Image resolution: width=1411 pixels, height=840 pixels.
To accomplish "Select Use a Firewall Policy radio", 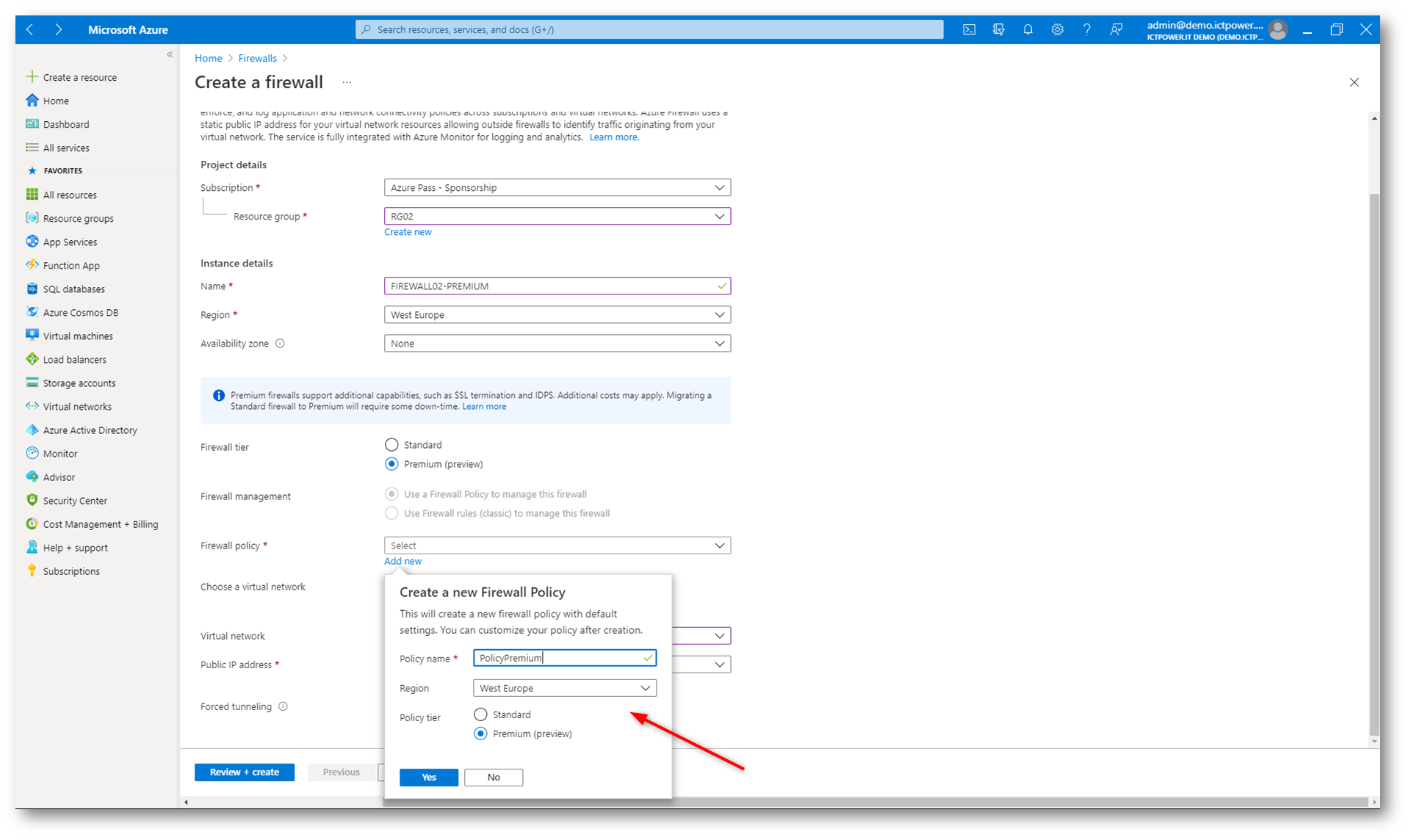I will [x=391, y=494].
